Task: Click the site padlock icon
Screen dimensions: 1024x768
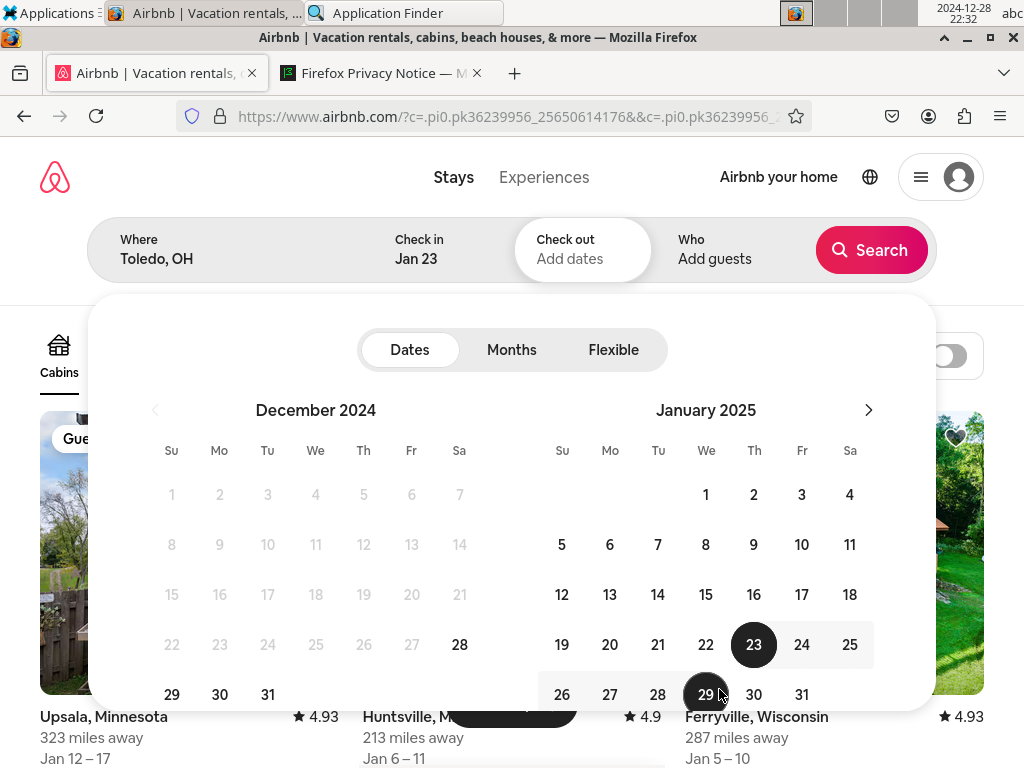Action: tap(220, 116)
